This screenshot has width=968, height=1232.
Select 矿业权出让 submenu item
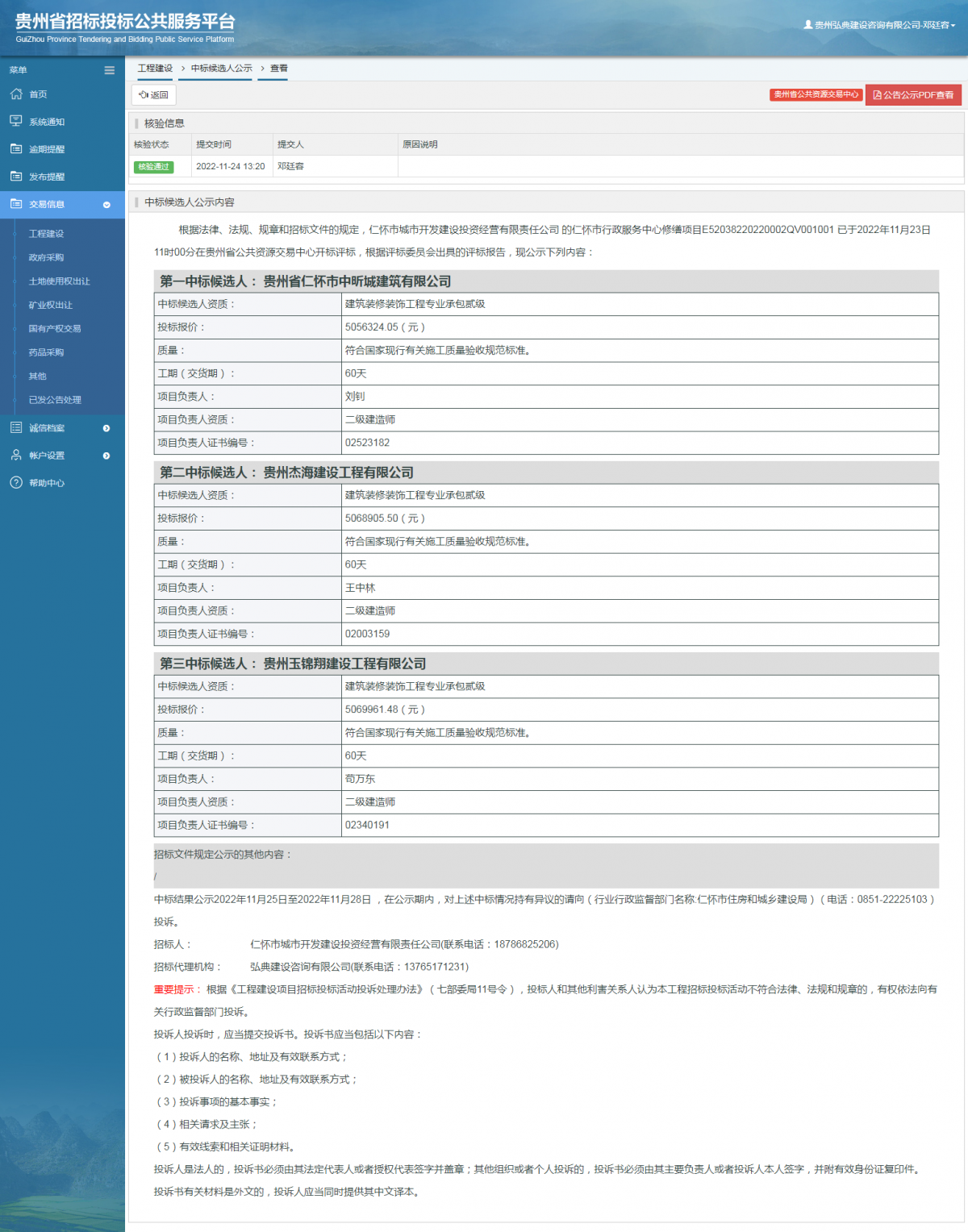51,305
